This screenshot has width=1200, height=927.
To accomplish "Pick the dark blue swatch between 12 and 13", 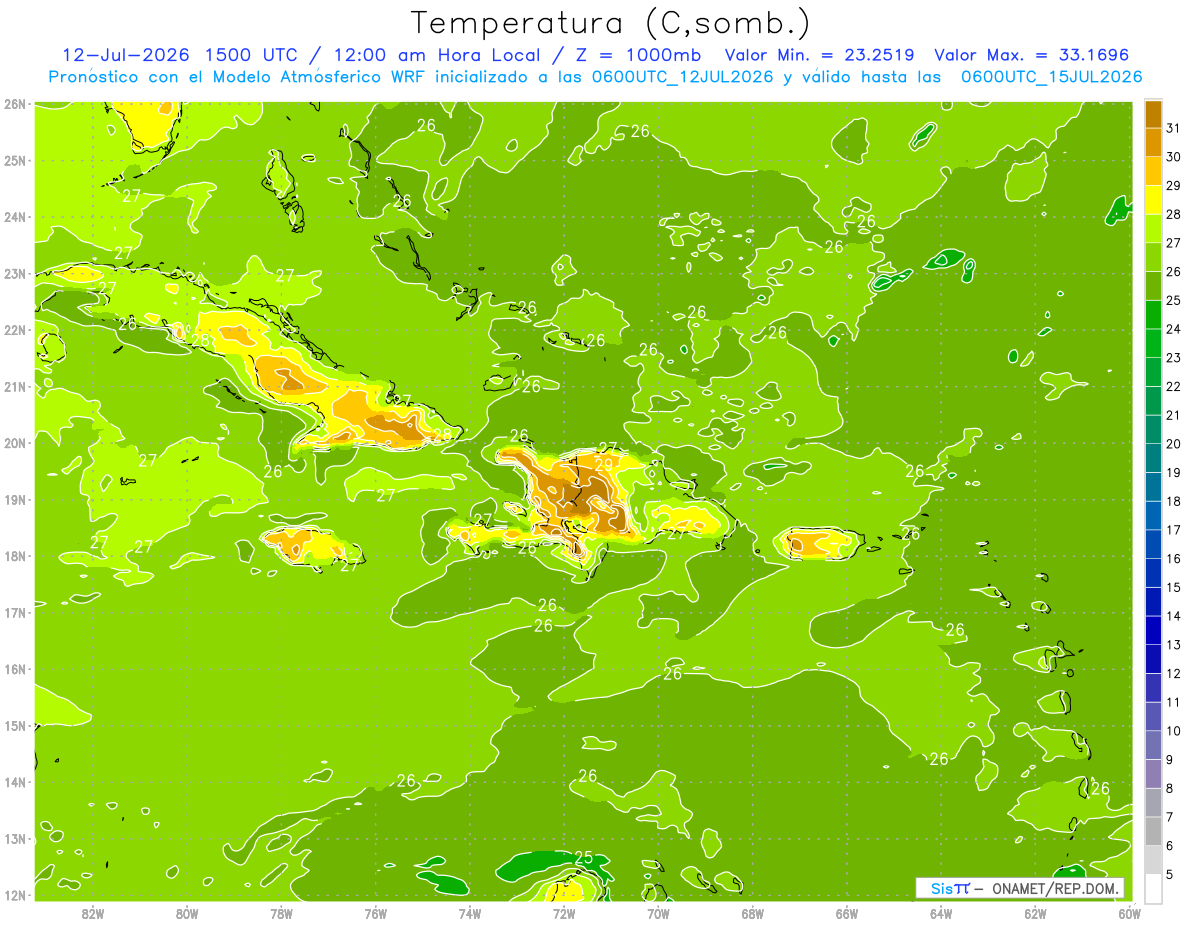I will pos(1153,659).
